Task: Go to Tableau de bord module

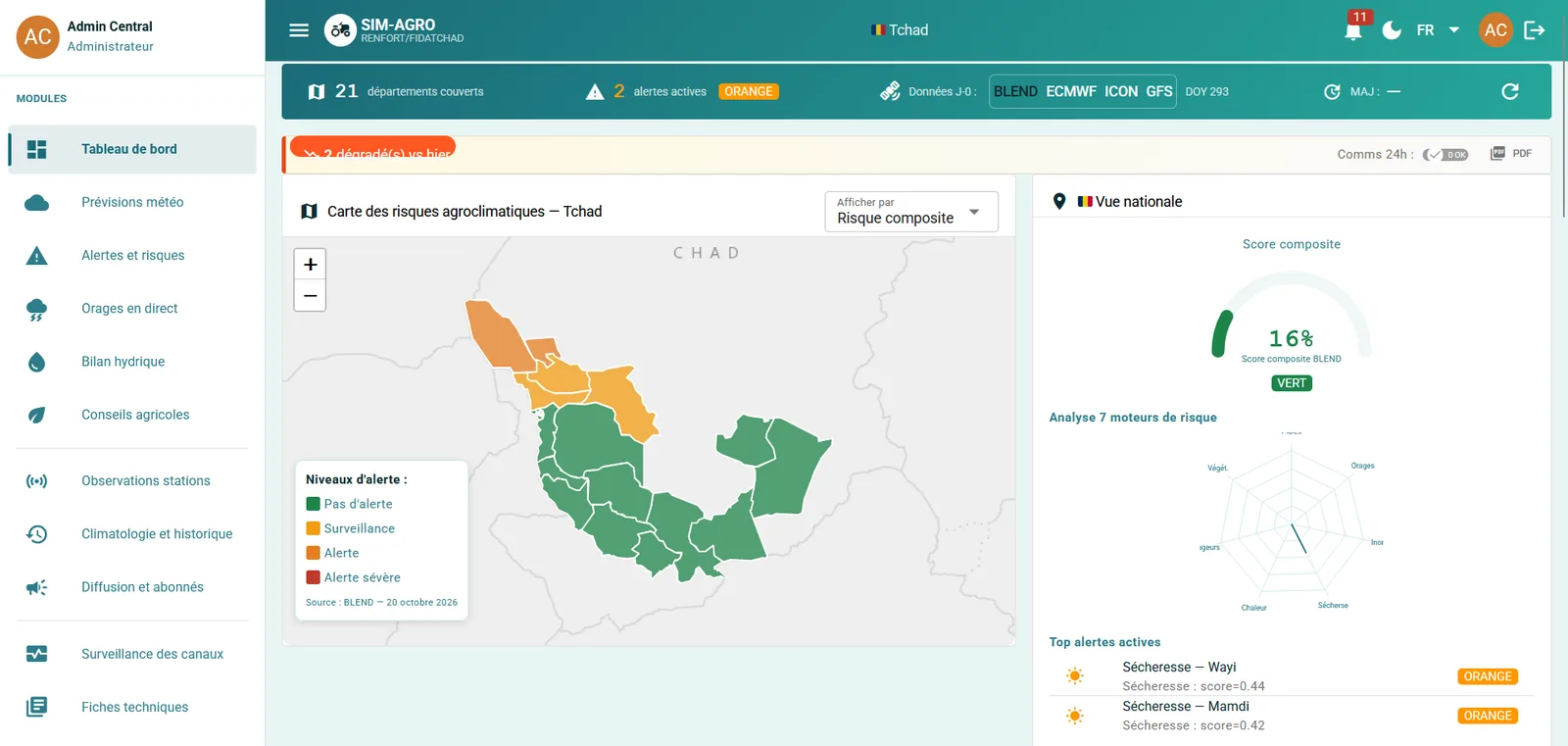Action: coord(132,149)
